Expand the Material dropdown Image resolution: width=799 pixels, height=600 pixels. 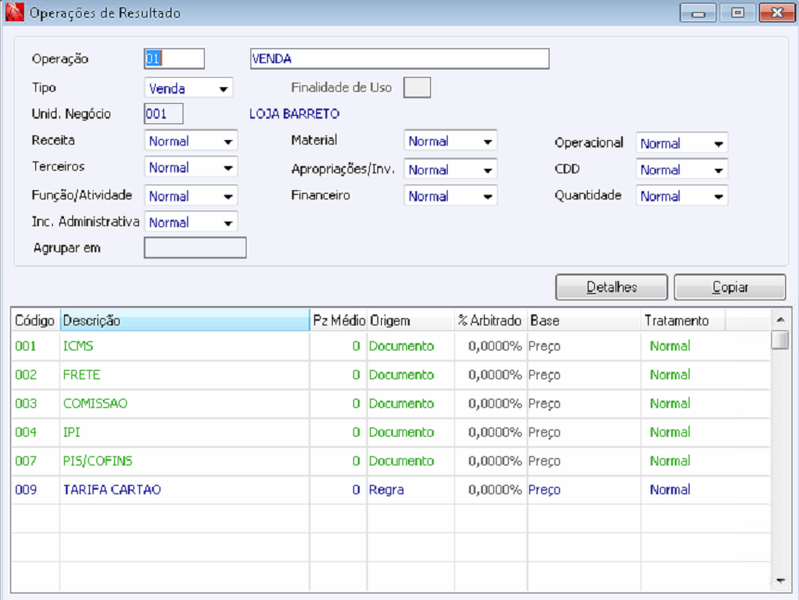tap(450, 141)
